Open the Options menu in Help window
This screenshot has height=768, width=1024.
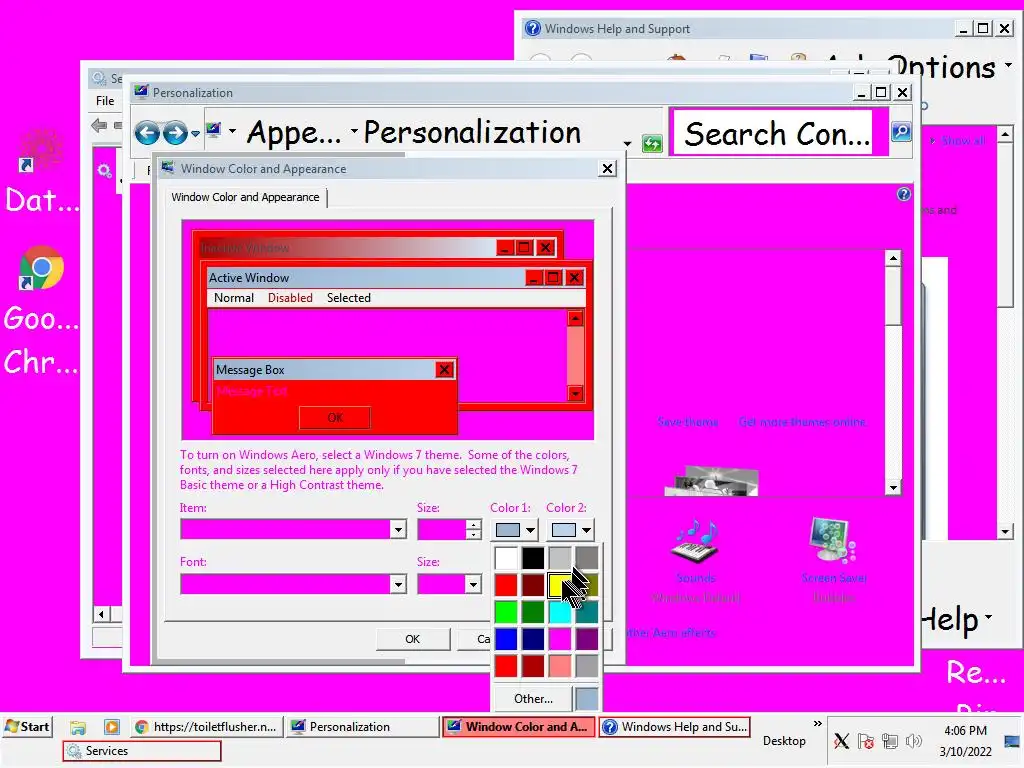point(948,66)
